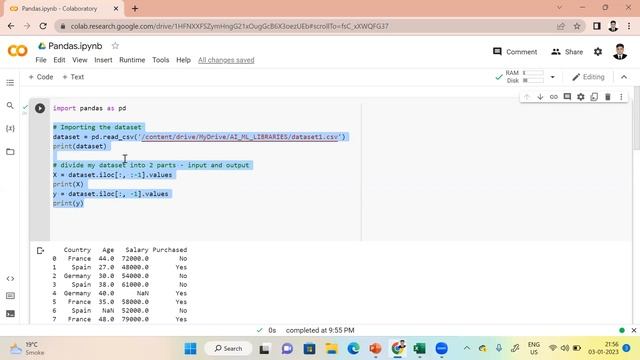Open Colab settings gear in header
640x360 pixels.
point(598,52)
